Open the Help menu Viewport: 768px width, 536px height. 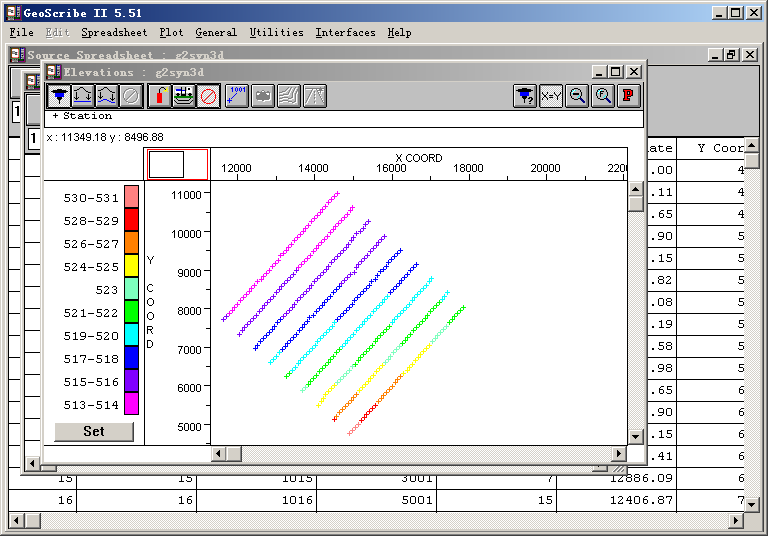tap(399, 32)
